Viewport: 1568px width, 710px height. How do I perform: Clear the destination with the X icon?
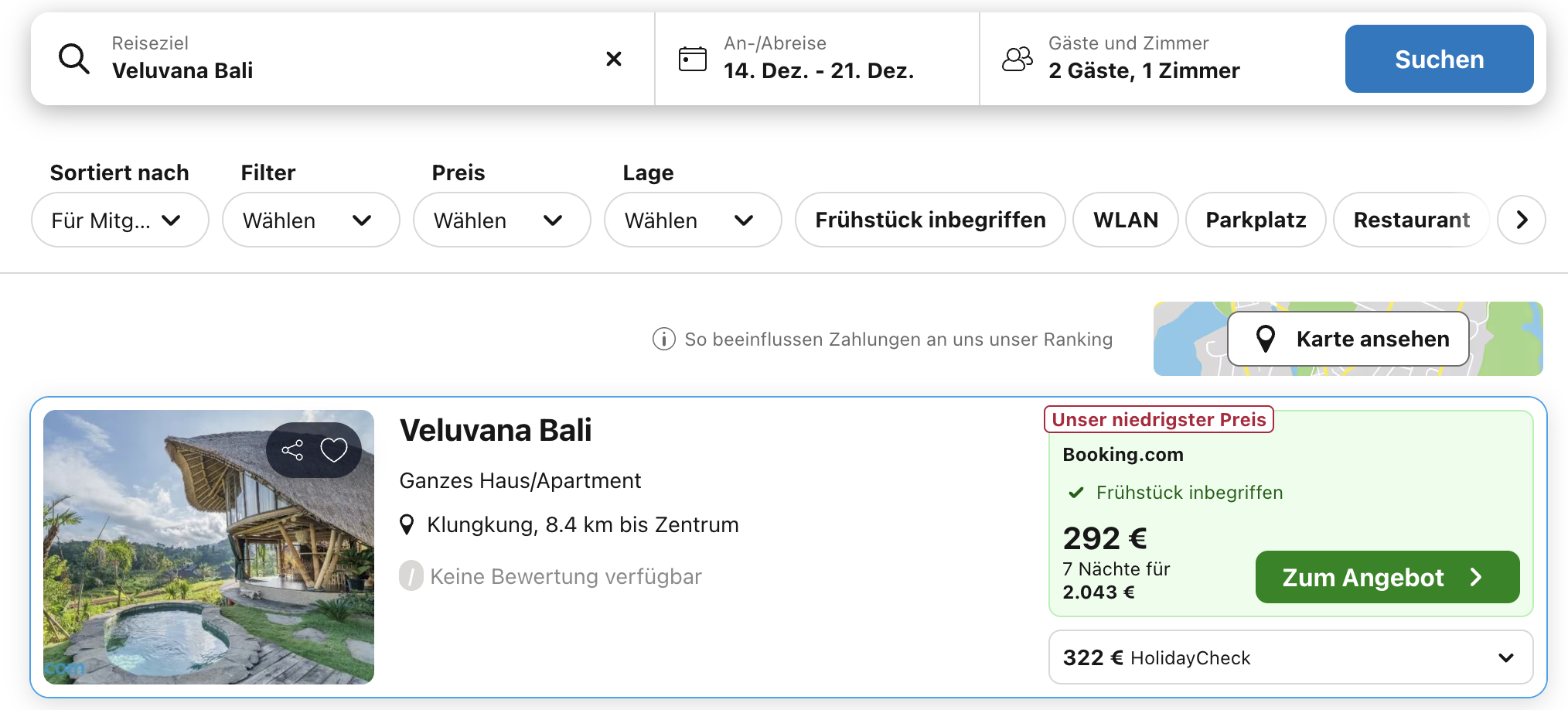pos(614,58)
